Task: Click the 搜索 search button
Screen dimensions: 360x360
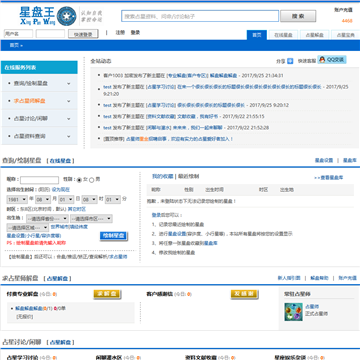Action: coord(298,16)
